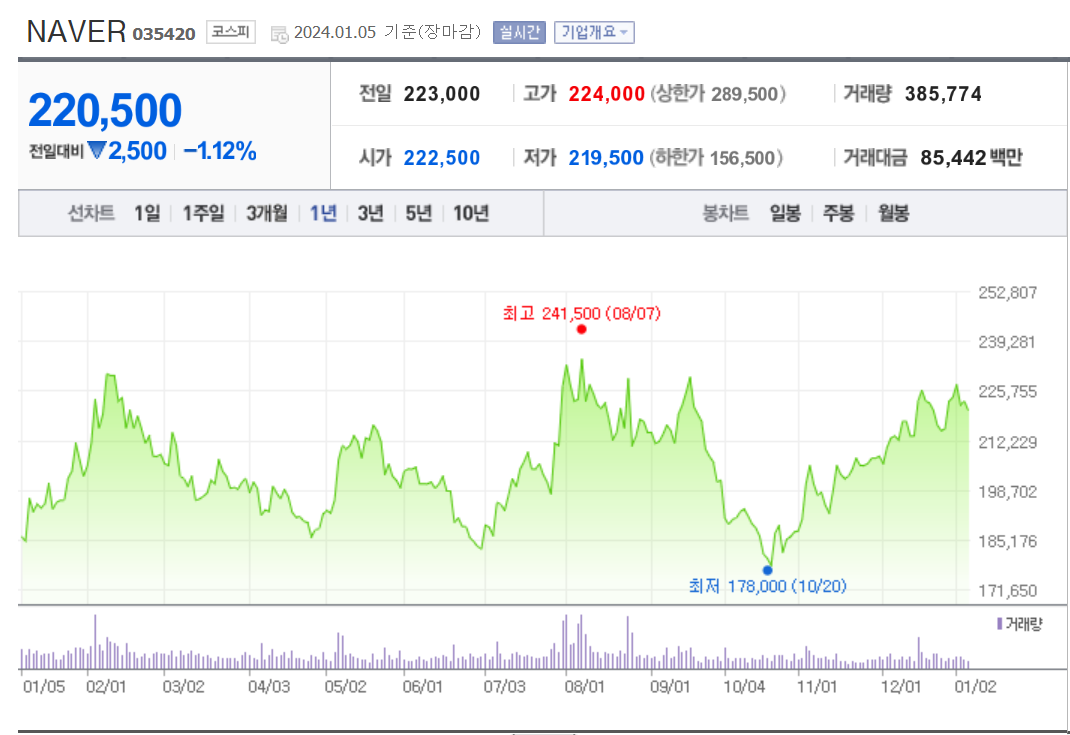Click the NAVER stock name heading
Screen dimensions: 1070x735
click(x=76, y=32)
